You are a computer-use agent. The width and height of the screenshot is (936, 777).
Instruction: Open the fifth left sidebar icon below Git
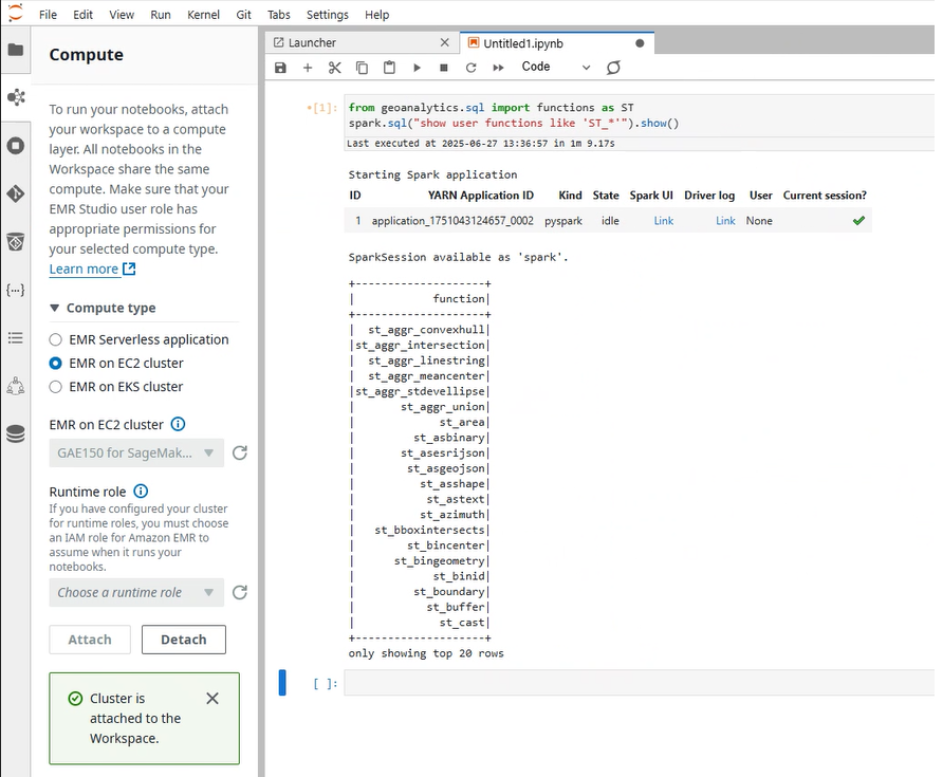pyautogui.click(x=16, y=242)
